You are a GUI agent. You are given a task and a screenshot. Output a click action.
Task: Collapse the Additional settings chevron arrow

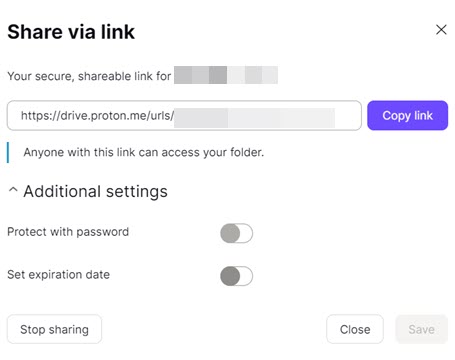[13, 190]
